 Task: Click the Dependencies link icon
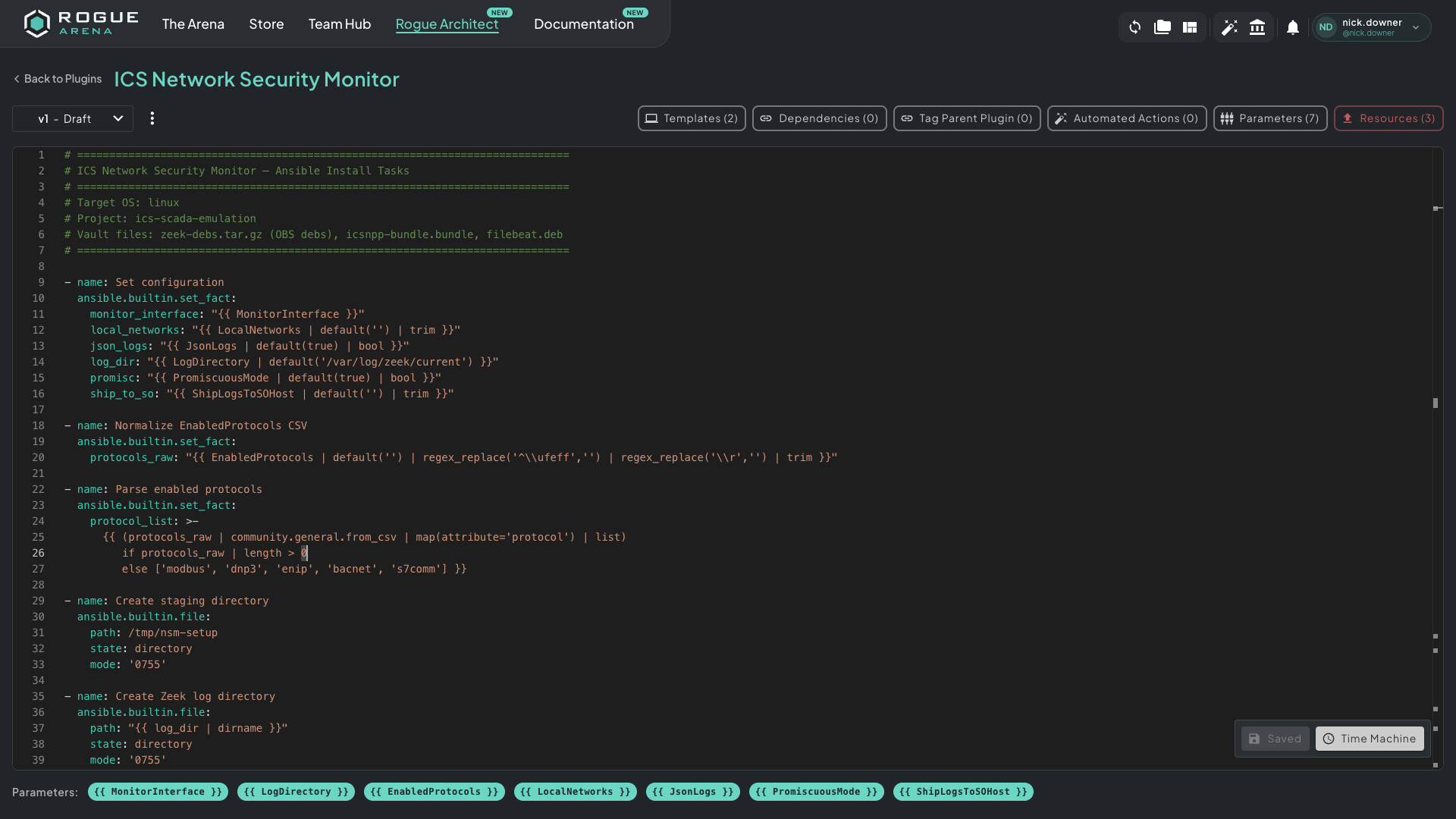pos(766,118)
